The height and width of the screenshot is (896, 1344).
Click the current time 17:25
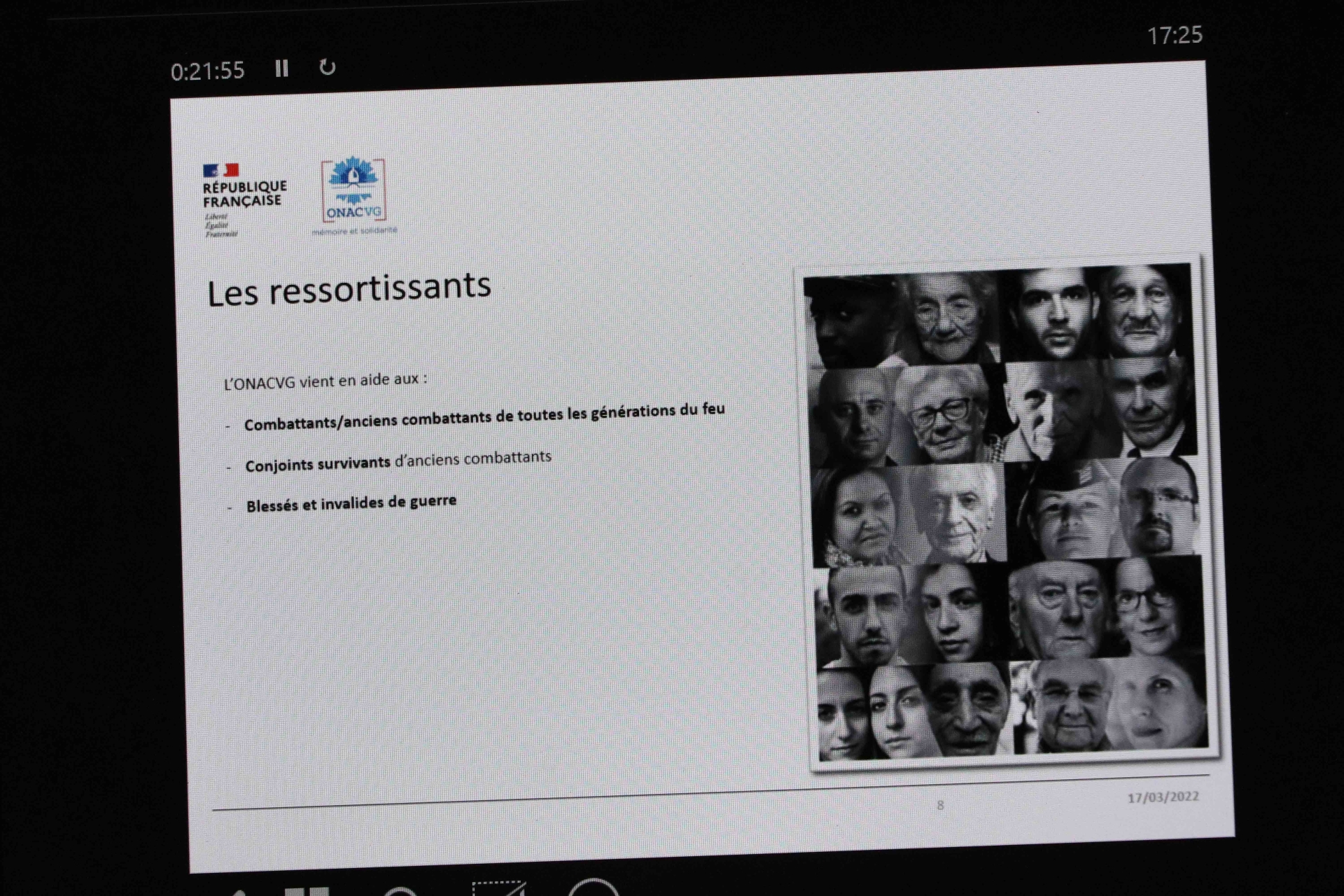1175,35
